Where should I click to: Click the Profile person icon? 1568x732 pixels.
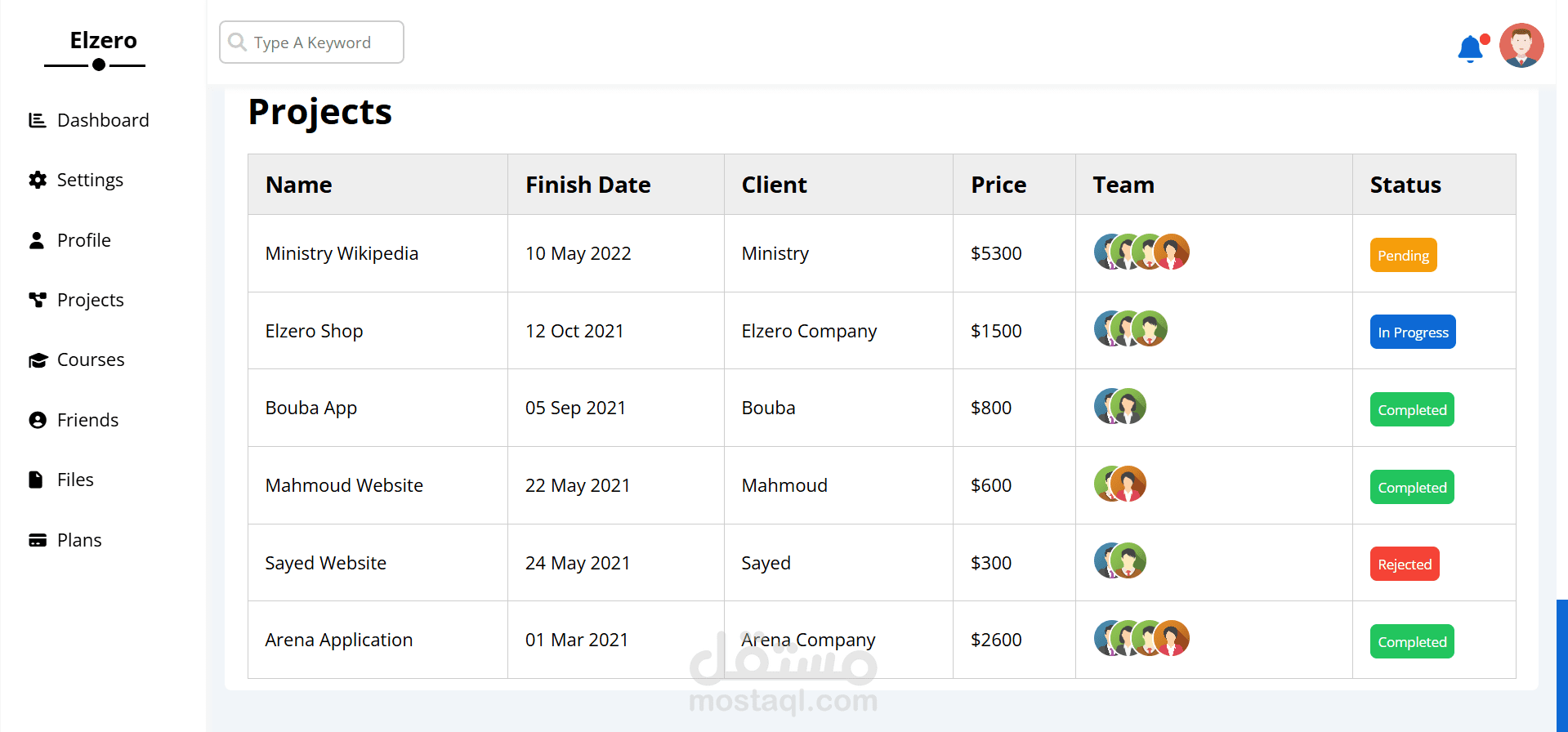pos(37,240)
